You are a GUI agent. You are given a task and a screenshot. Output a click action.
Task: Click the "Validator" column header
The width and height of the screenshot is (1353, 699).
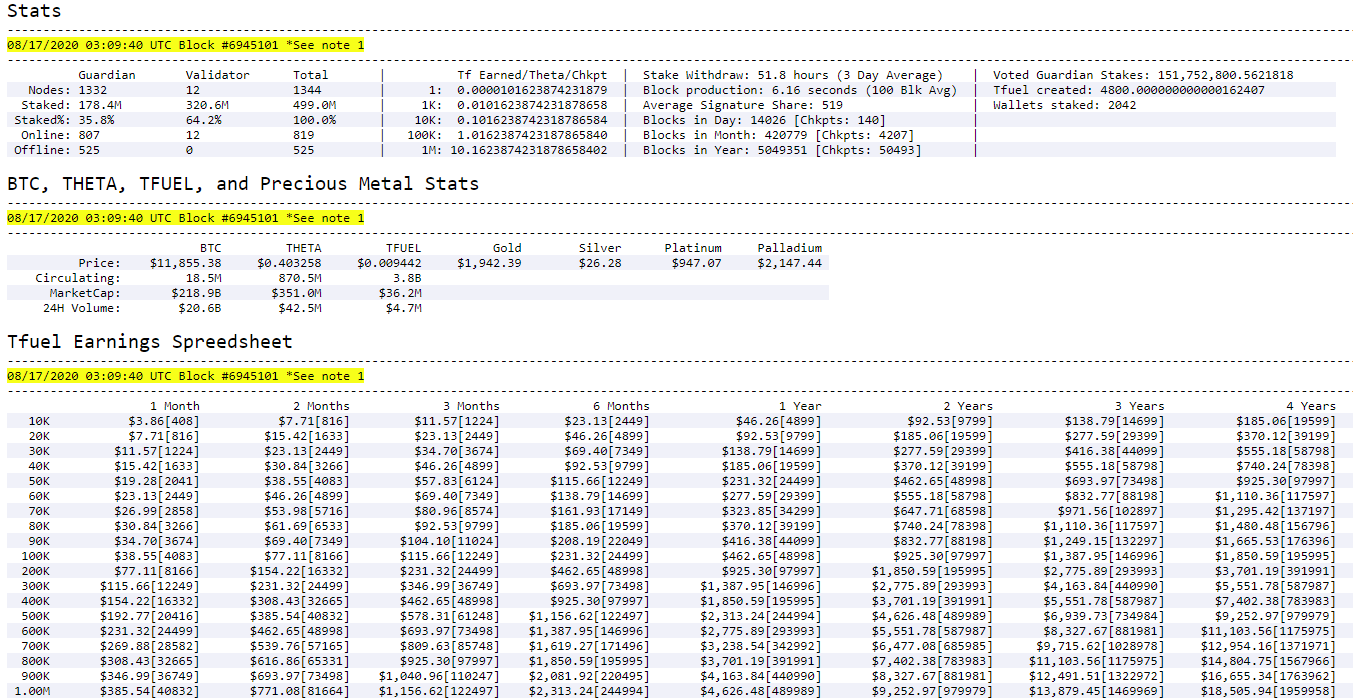click(x=218, y=75)
